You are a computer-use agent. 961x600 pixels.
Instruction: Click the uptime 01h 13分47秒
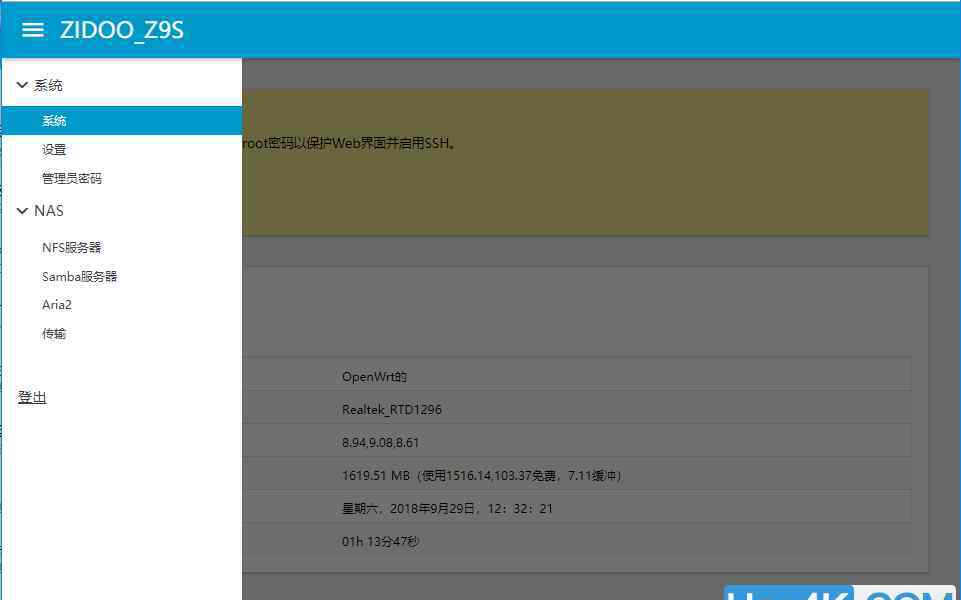tap(381, 542)
